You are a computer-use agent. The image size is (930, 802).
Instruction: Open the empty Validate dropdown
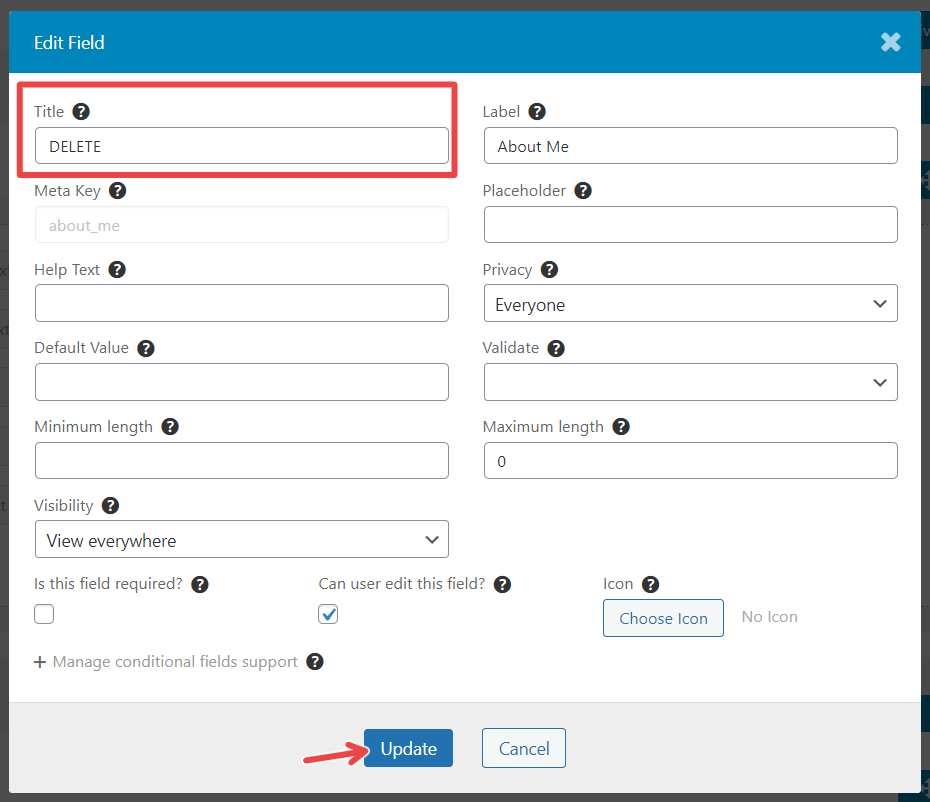[x=690, y=382]
